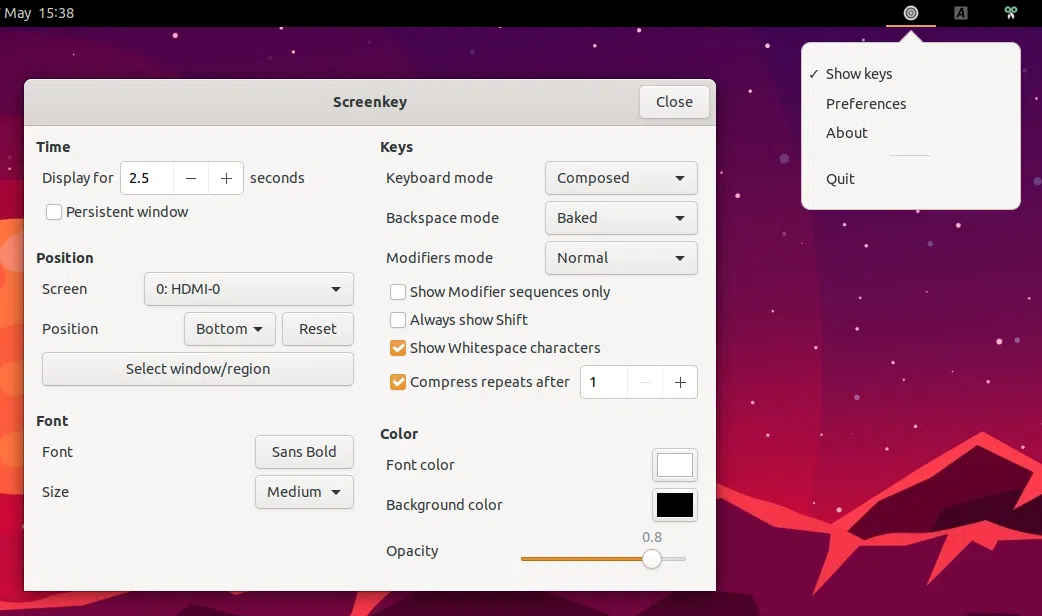Click the Select window/region button

[198, 369]
